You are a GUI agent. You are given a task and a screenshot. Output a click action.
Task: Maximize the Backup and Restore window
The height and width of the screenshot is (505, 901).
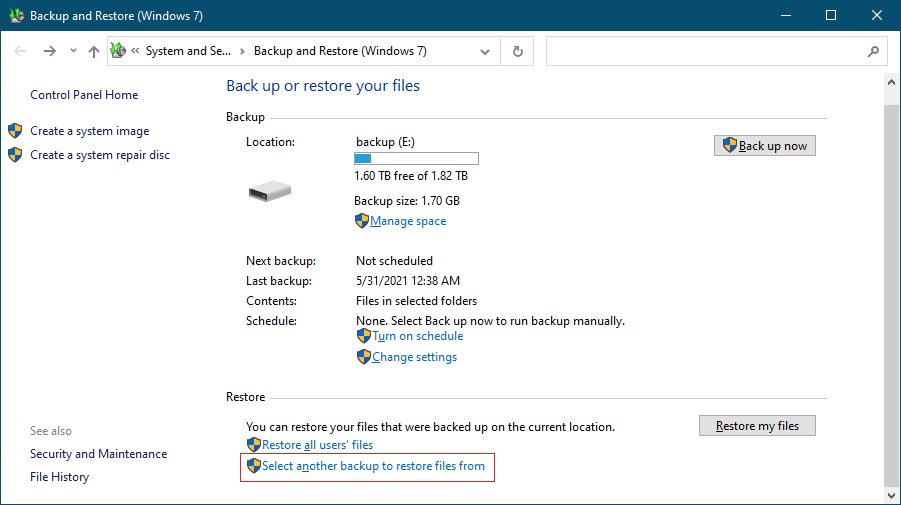click(x=831, y=16)
